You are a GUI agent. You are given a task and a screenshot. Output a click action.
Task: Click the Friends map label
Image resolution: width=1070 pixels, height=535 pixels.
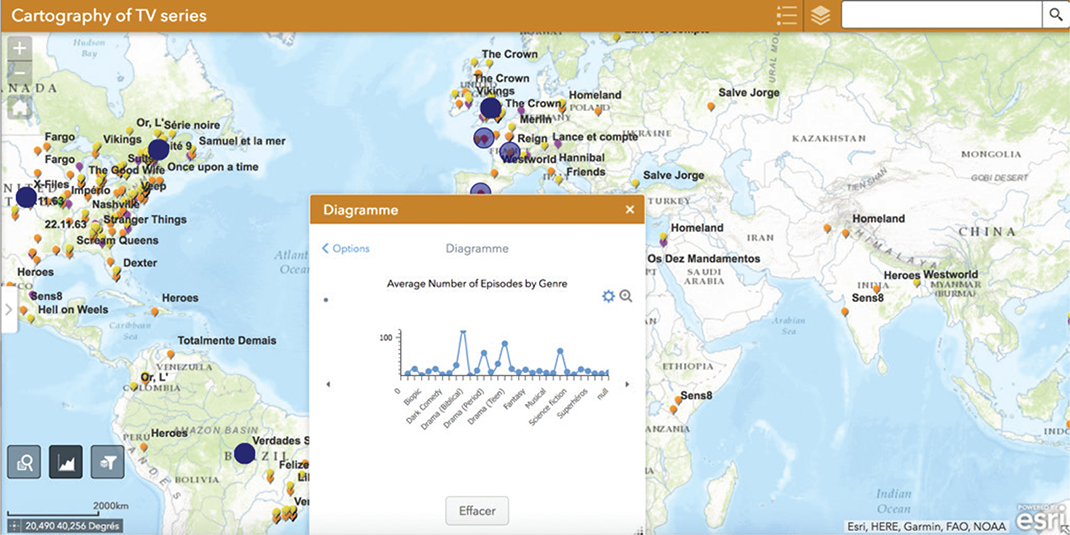pos(585,172)
